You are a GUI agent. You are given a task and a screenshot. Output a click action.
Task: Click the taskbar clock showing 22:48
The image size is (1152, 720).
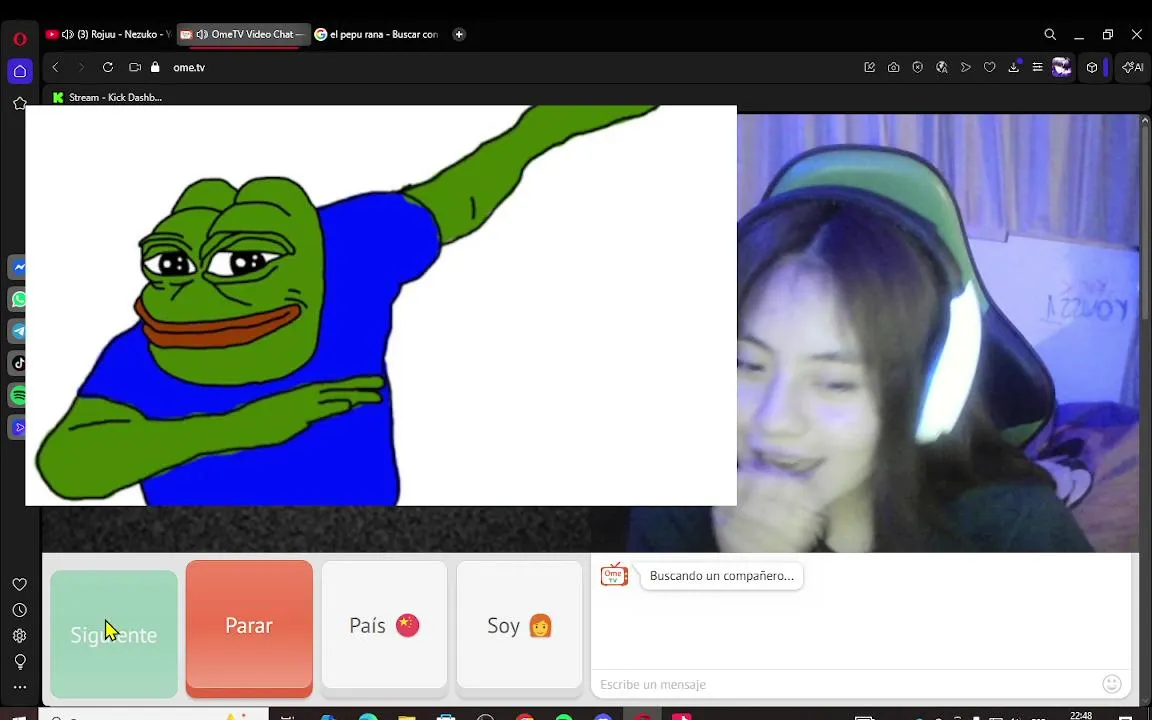point(1081,715)
